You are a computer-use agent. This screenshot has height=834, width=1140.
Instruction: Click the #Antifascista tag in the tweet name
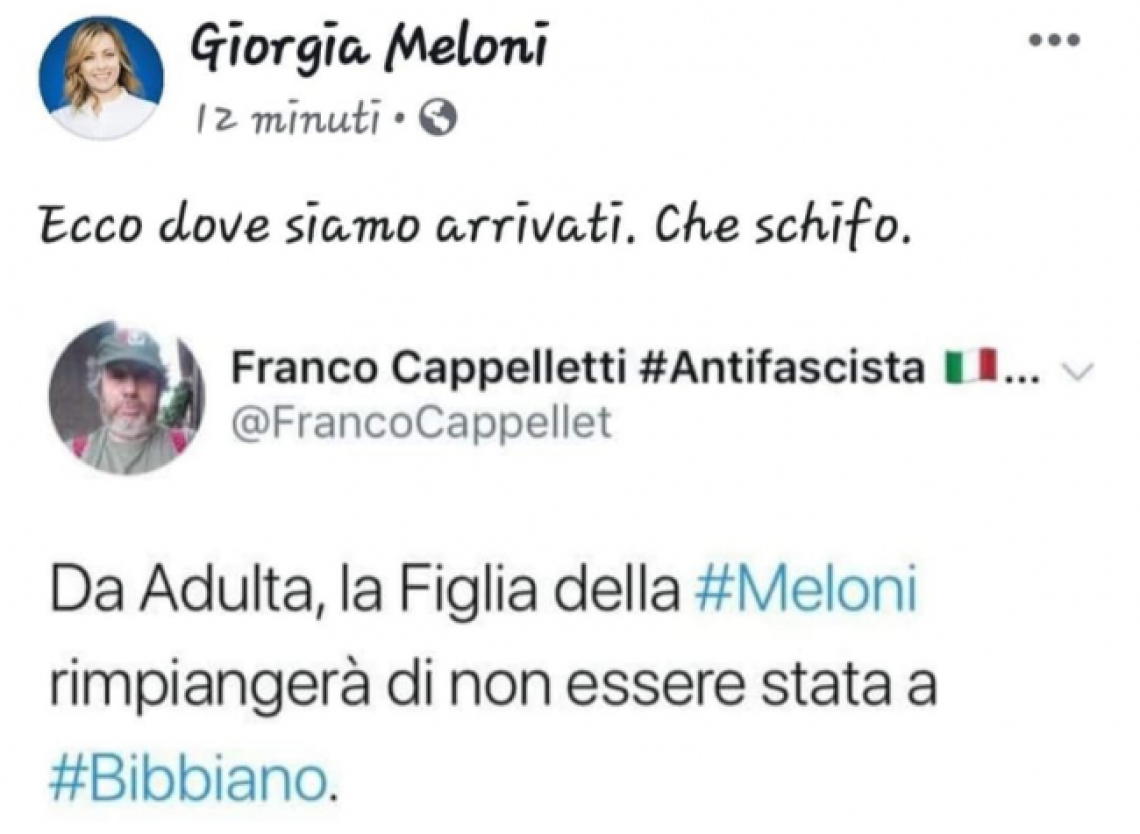(778, 371)
